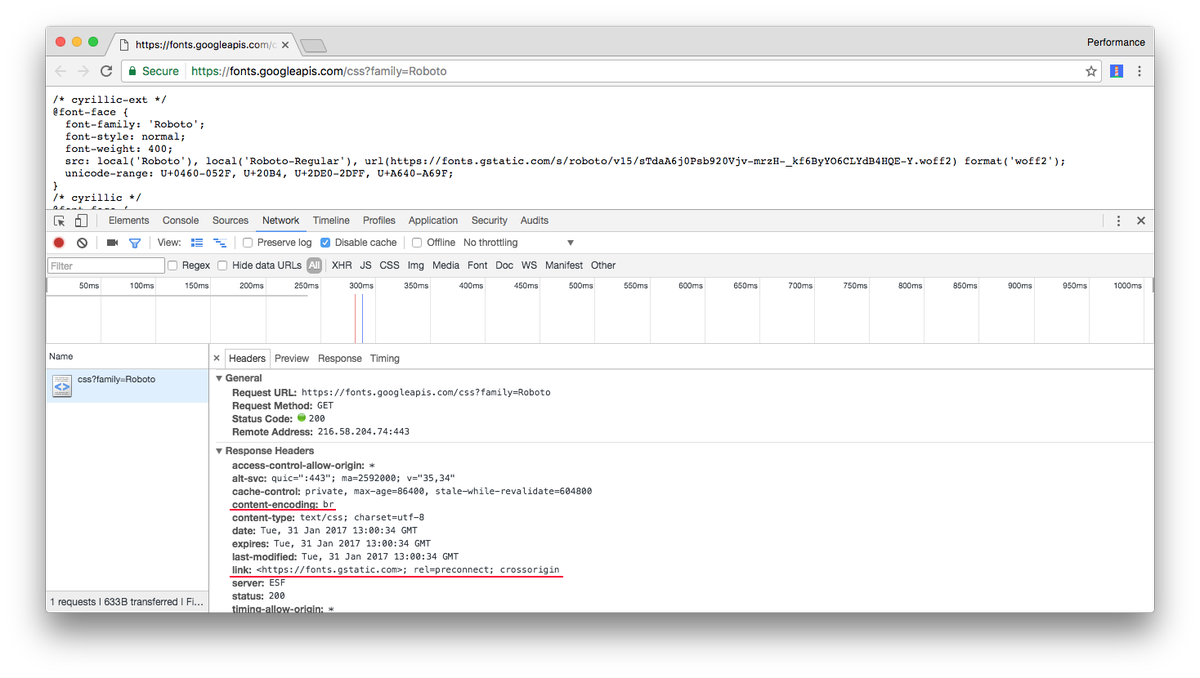Image resolution: width=1200 pixels, height=678 pixels.
Task: Go back with the browser back arrow
Action: point(61,71)
